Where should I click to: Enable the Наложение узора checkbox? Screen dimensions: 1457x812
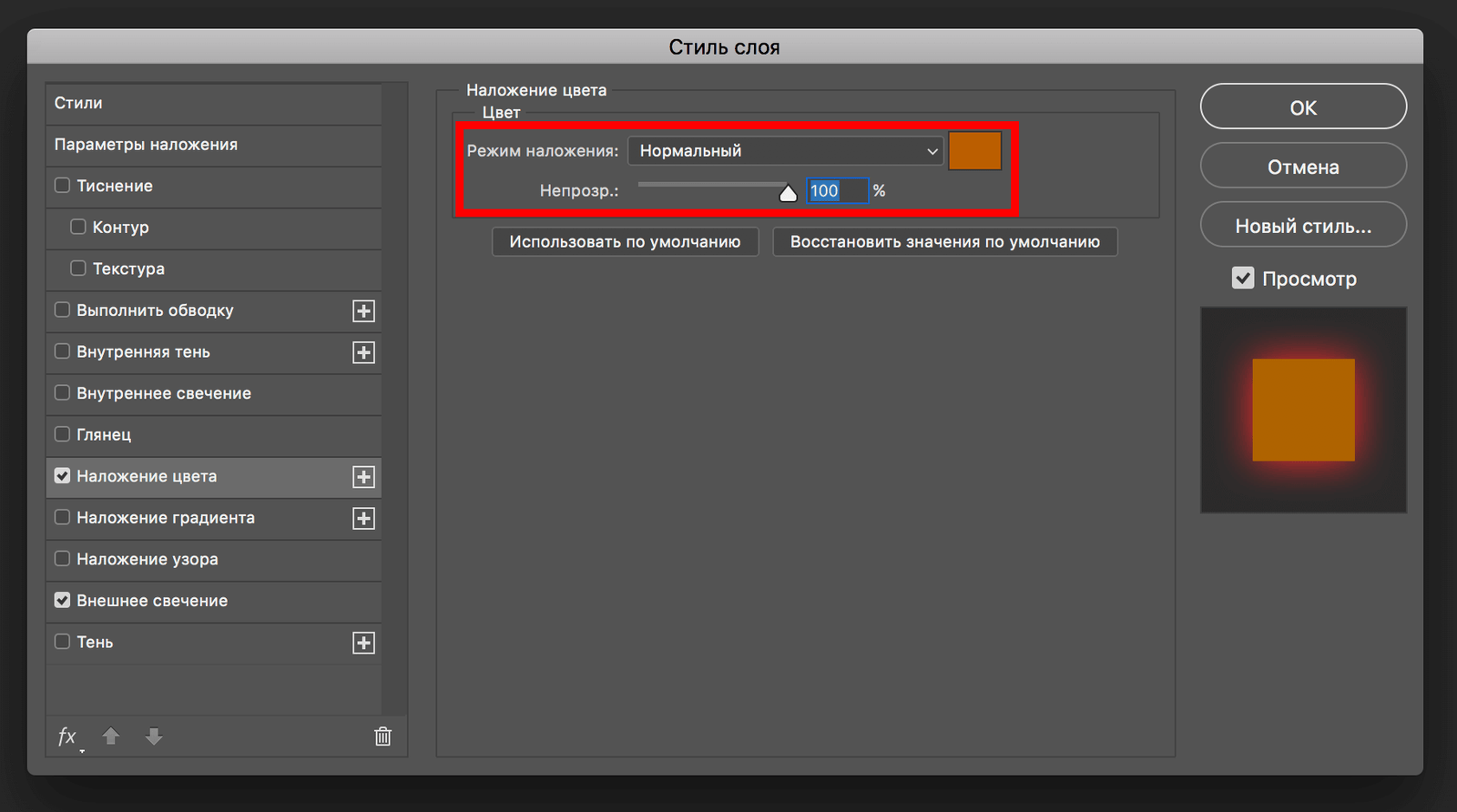tap(62, 558)
